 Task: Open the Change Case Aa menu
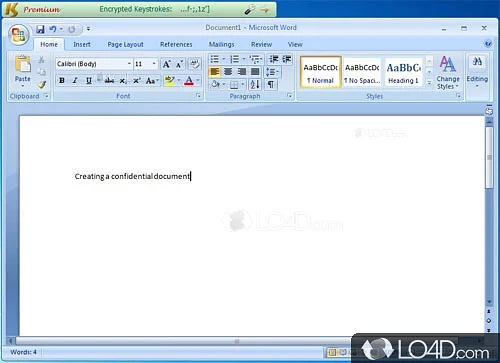point(152,81)
